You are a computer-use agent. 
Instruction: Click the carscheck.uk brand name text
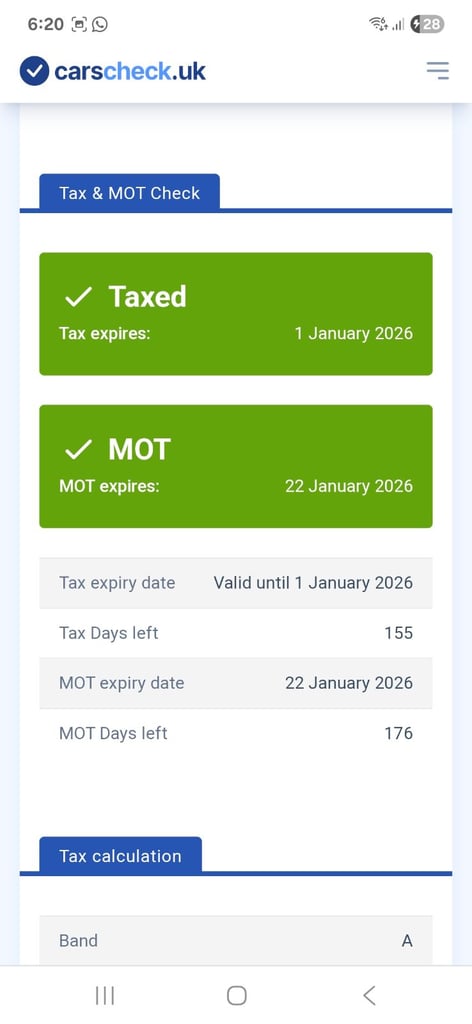130,71
